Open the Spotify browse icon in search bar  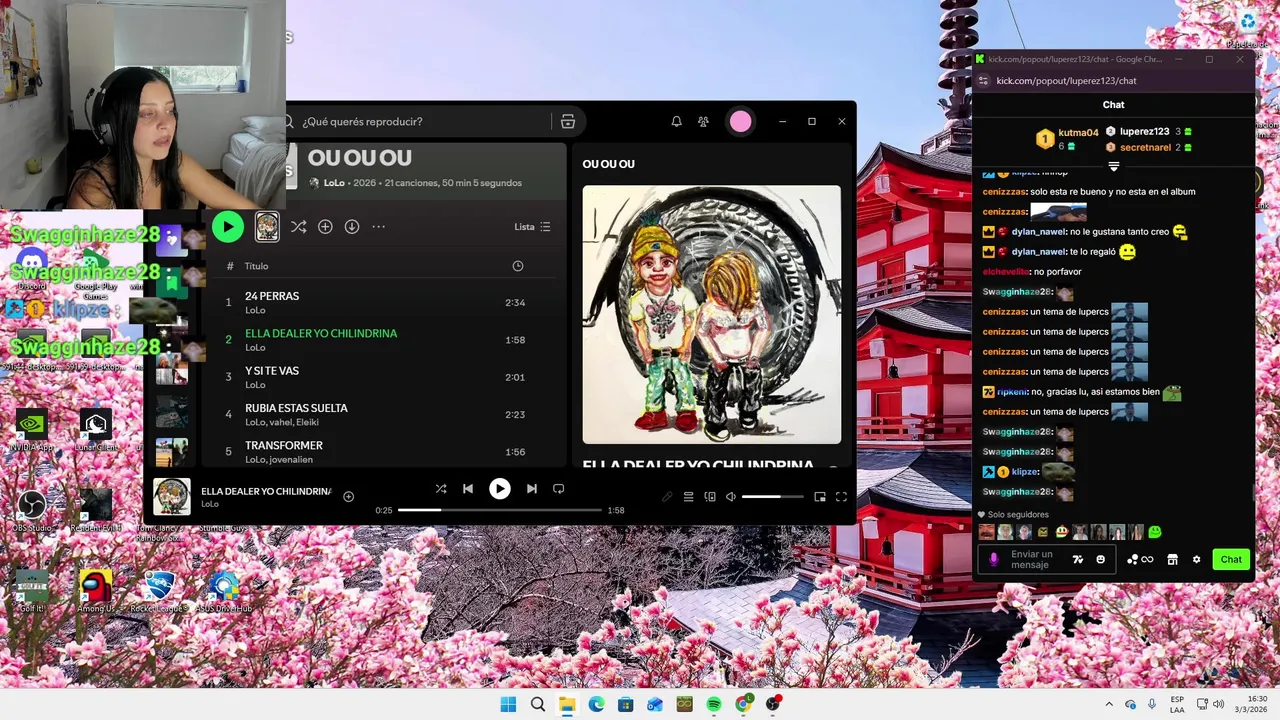point(568,121)
